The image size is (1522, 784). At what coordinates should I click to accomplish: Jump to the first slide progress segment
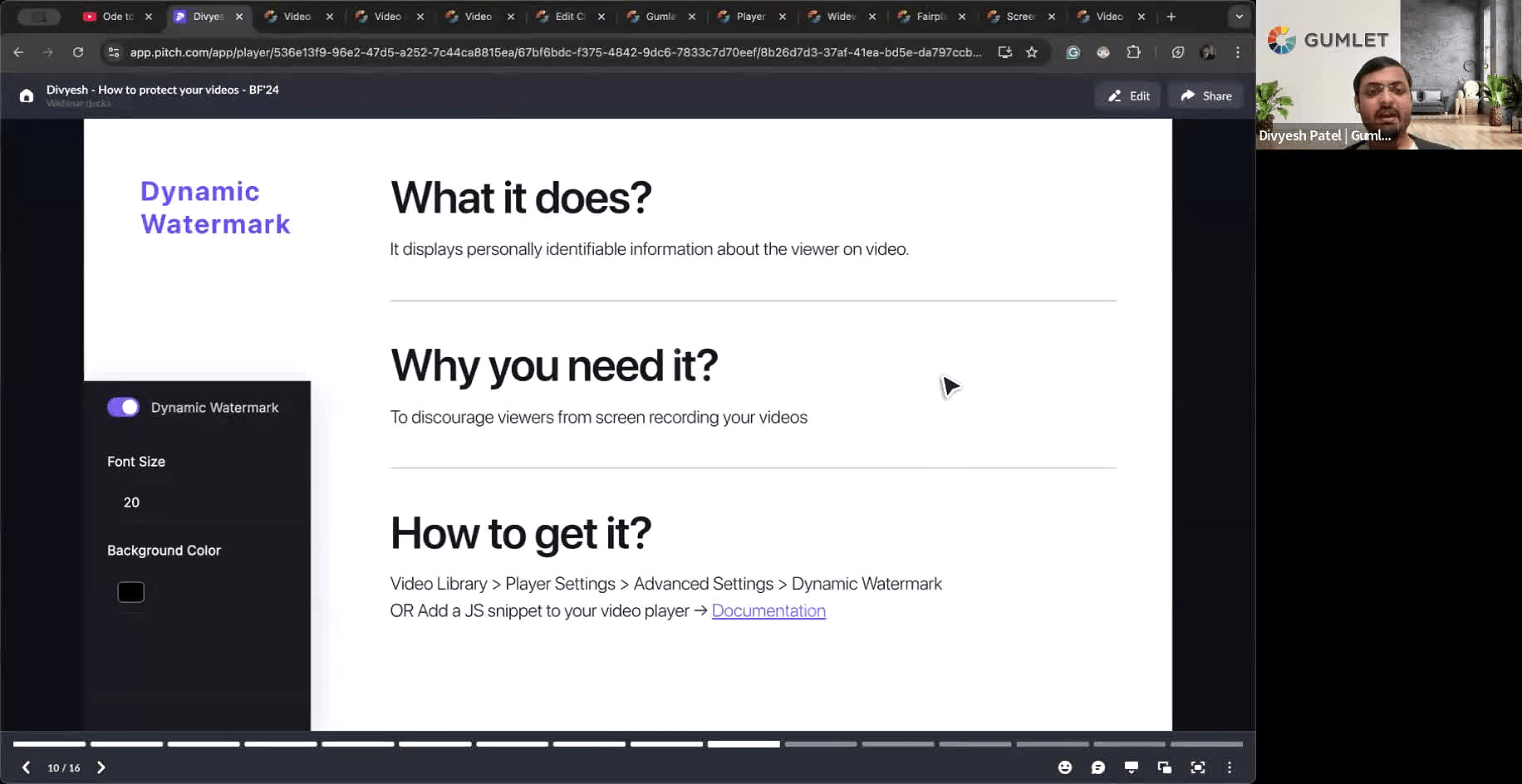(x=49, y=744)
